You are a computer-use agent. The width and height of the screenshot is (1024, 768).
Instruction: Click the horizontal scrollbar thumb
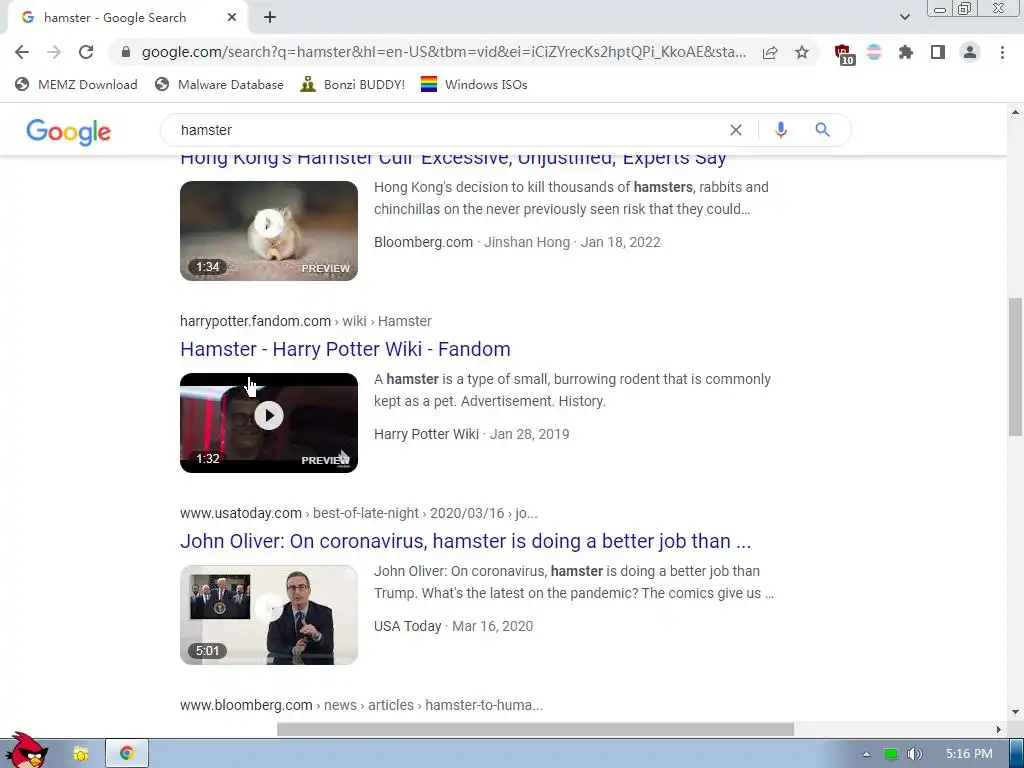pos(536,729)
